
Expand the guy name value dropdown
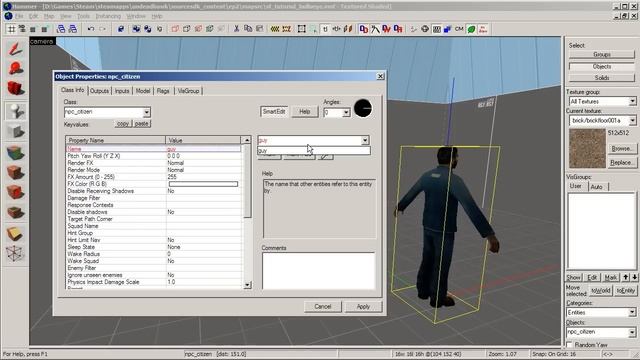pyautogui.click(x=364, y=140)
